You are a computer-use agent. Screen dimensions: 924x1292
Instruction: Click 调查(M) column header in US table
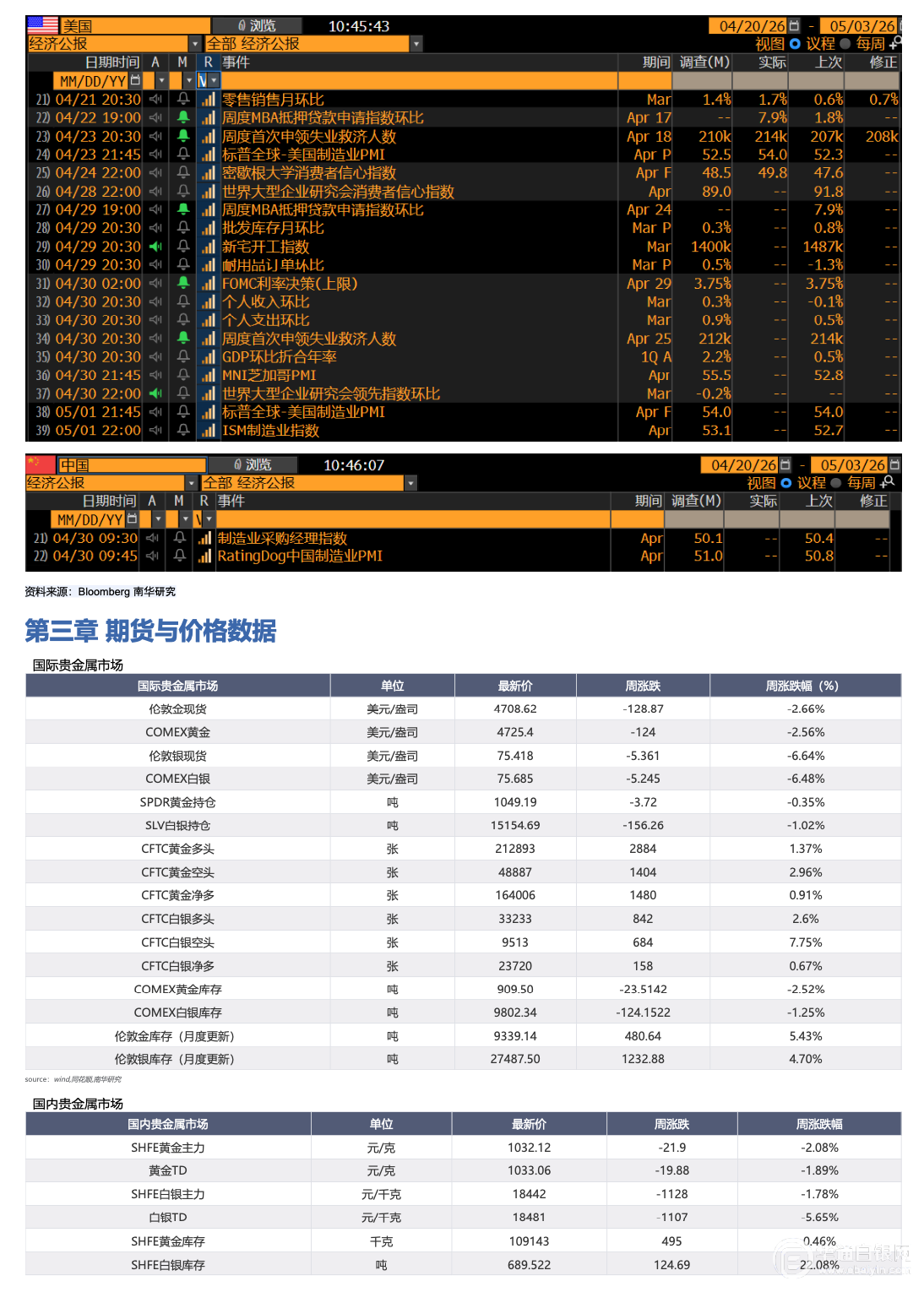pyautogui.click(x=704, y=62)
